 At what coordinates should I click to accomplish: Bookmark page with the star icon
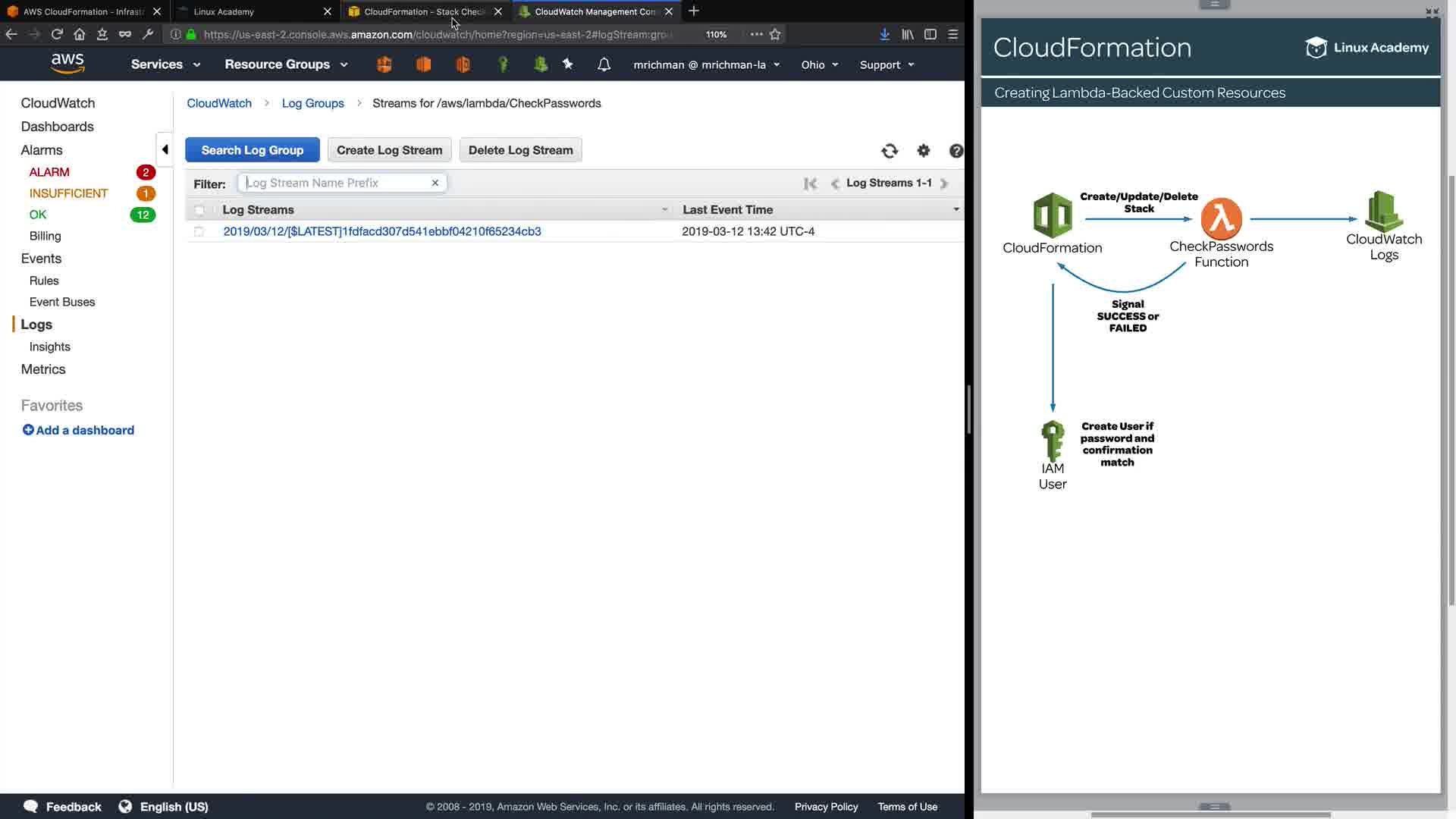(x=775, y=34)
